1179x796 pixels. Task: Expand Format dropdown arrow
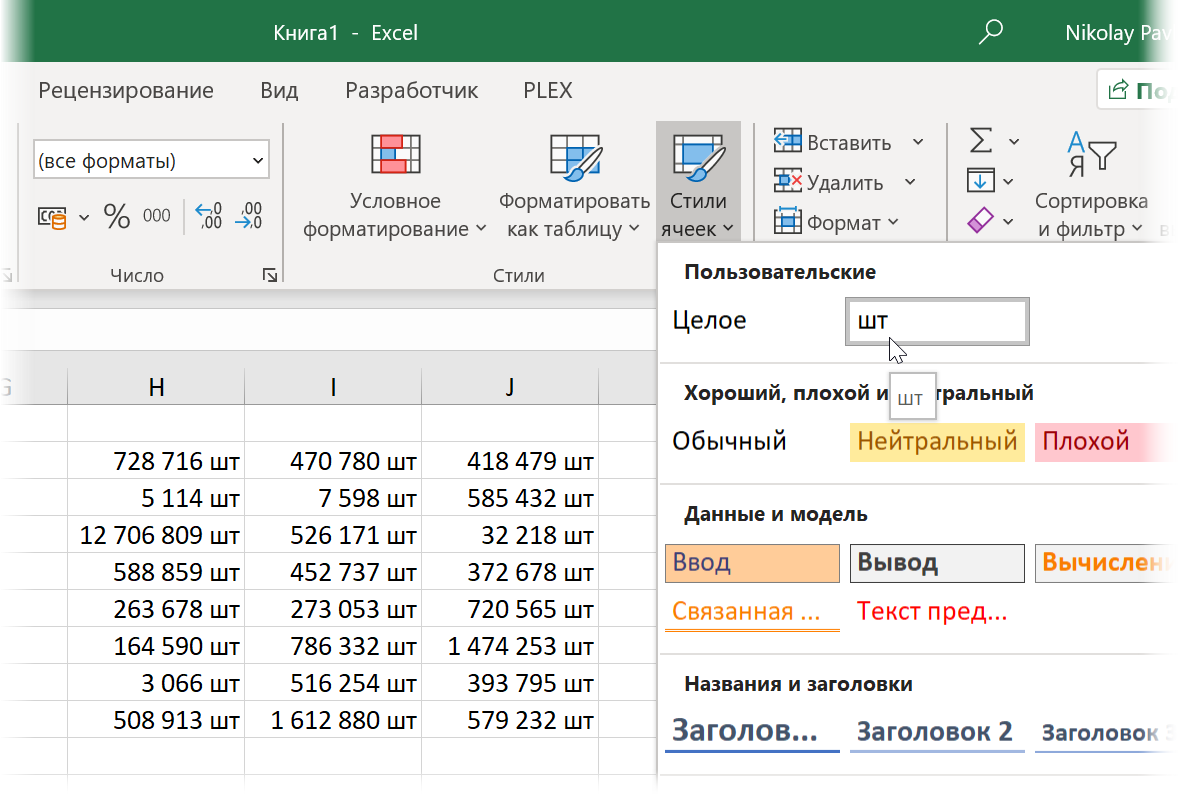tap(893, 222)
